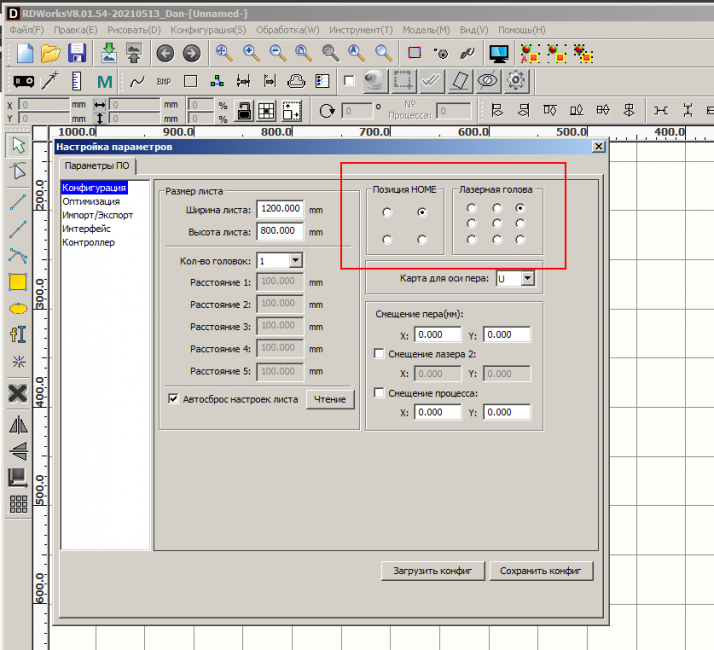Select the top-left Позиция HOME radio button
Screen dimensions: 714x650
point(387,212)
